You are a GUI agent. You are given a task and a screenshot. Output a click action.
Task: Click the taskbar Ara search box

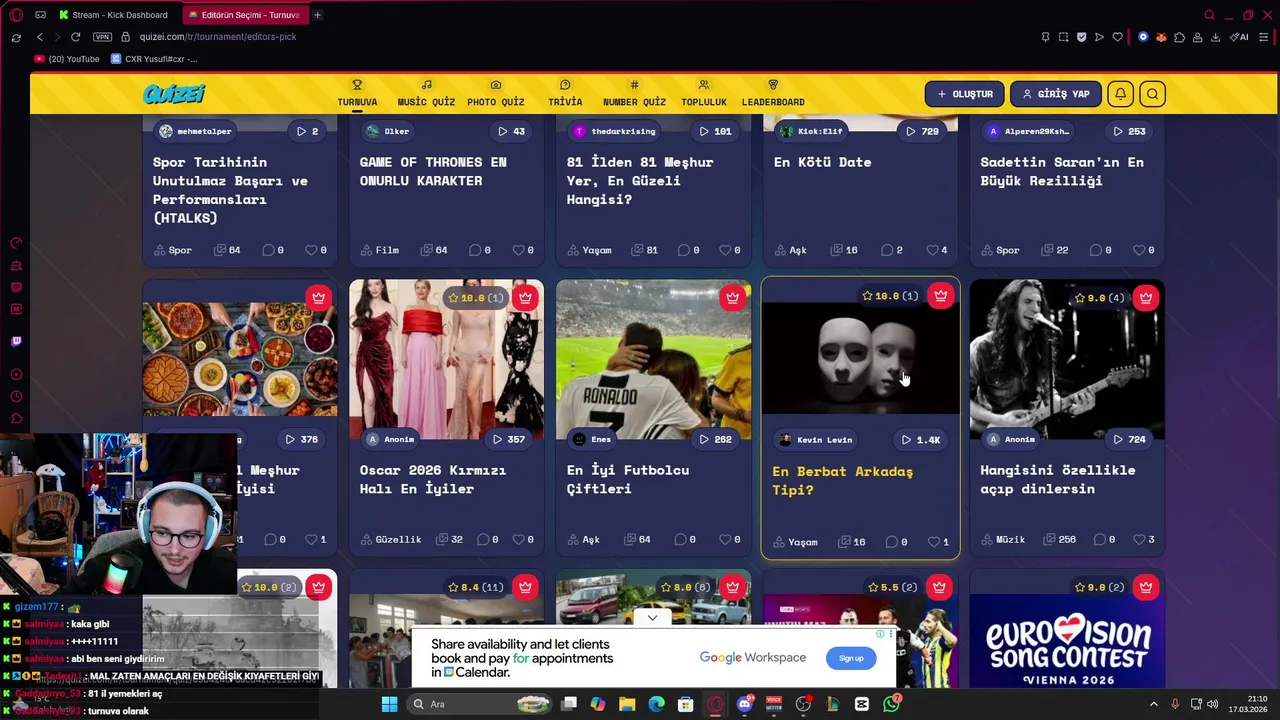coord(481,704)
